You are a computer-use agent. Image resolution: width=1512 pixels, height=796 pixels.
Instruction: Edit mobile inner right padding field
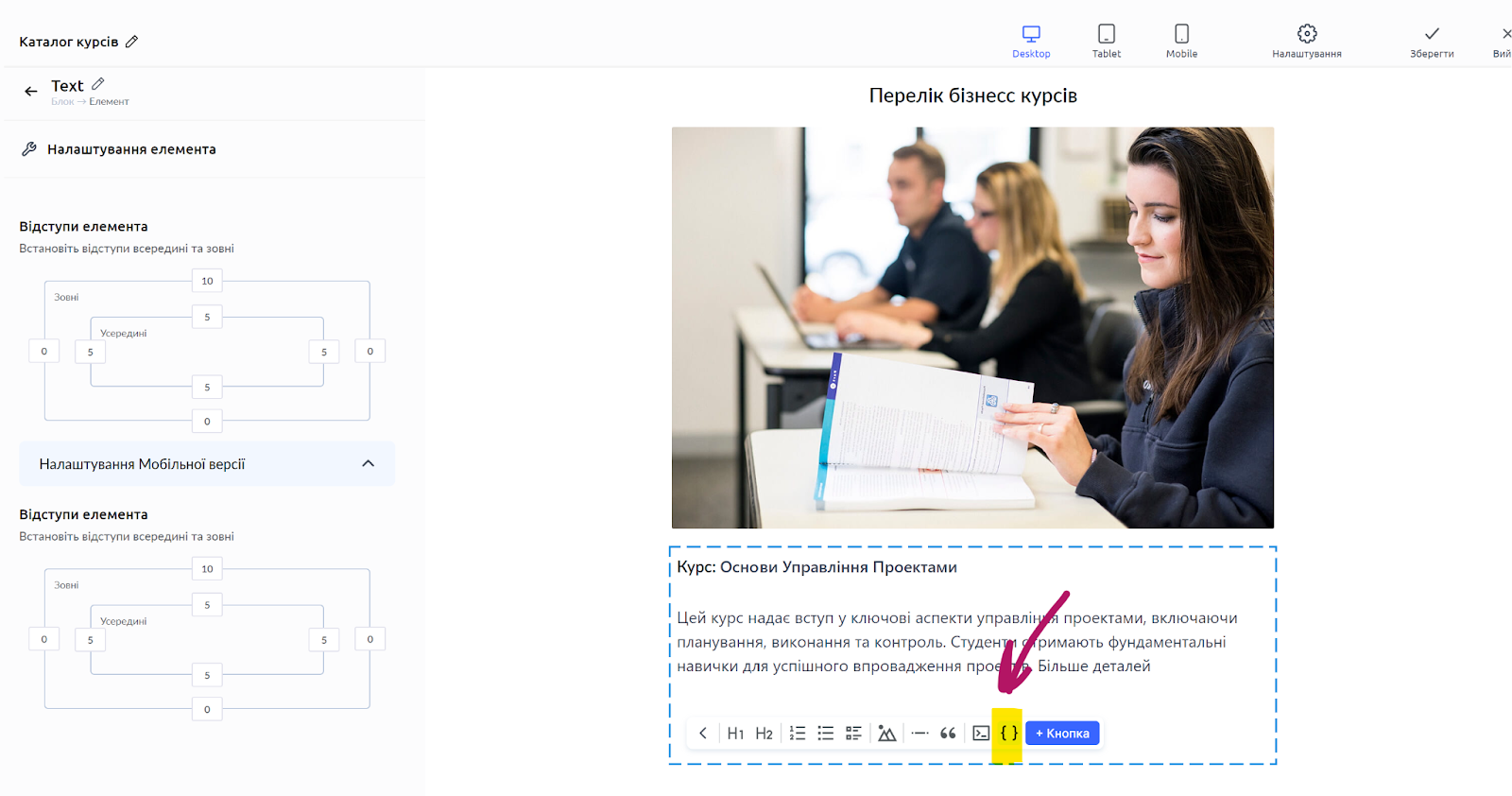pos(324,640)
